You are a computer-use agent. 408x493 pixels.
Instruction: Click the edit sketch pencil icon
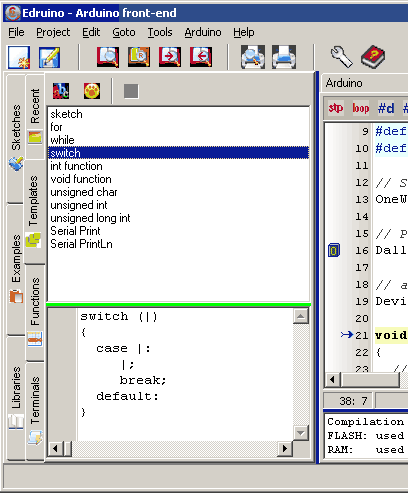tap(50, 57)
